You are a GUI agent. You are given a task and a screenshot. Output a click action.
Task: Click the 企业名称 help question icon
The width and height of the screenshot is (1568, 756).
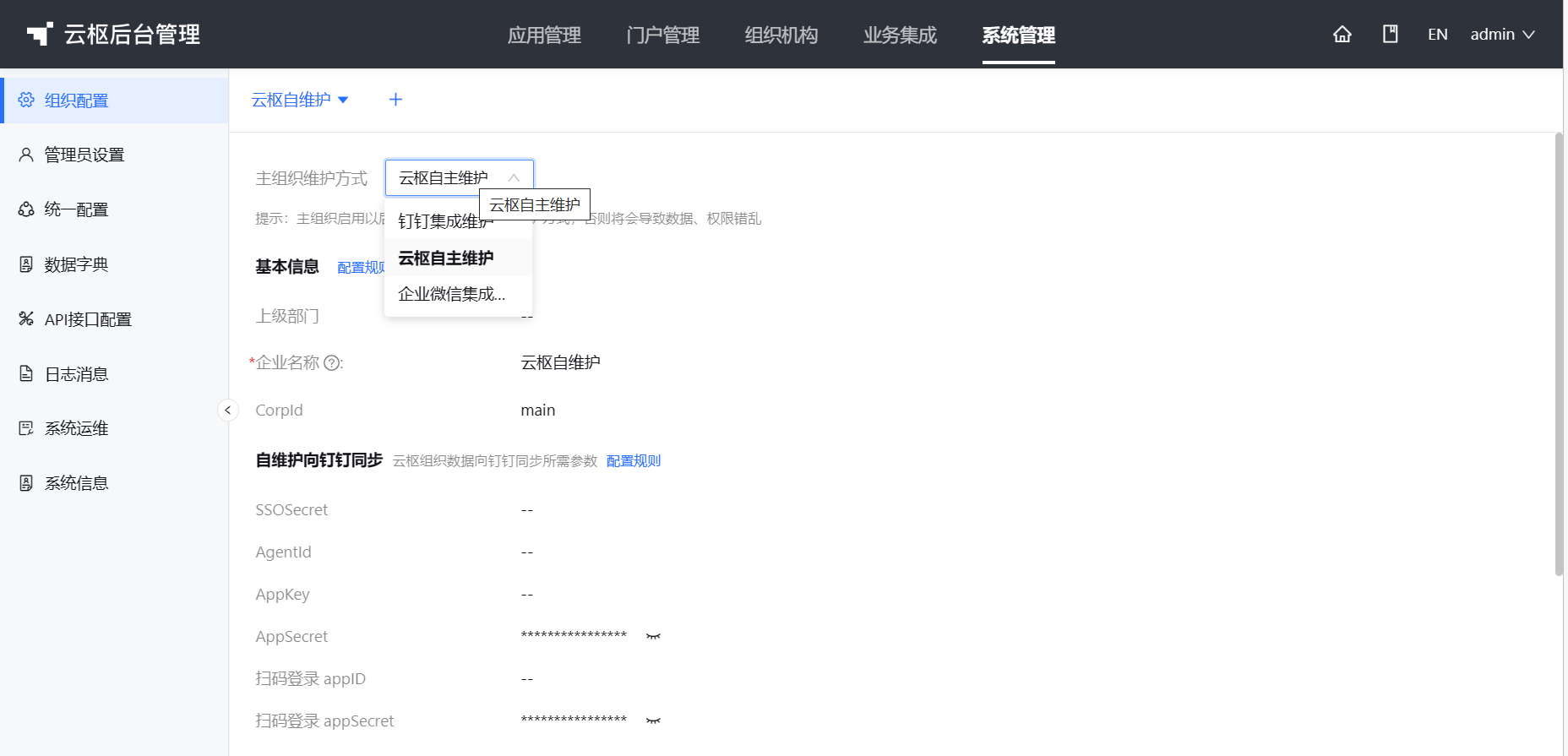point(332,363)
